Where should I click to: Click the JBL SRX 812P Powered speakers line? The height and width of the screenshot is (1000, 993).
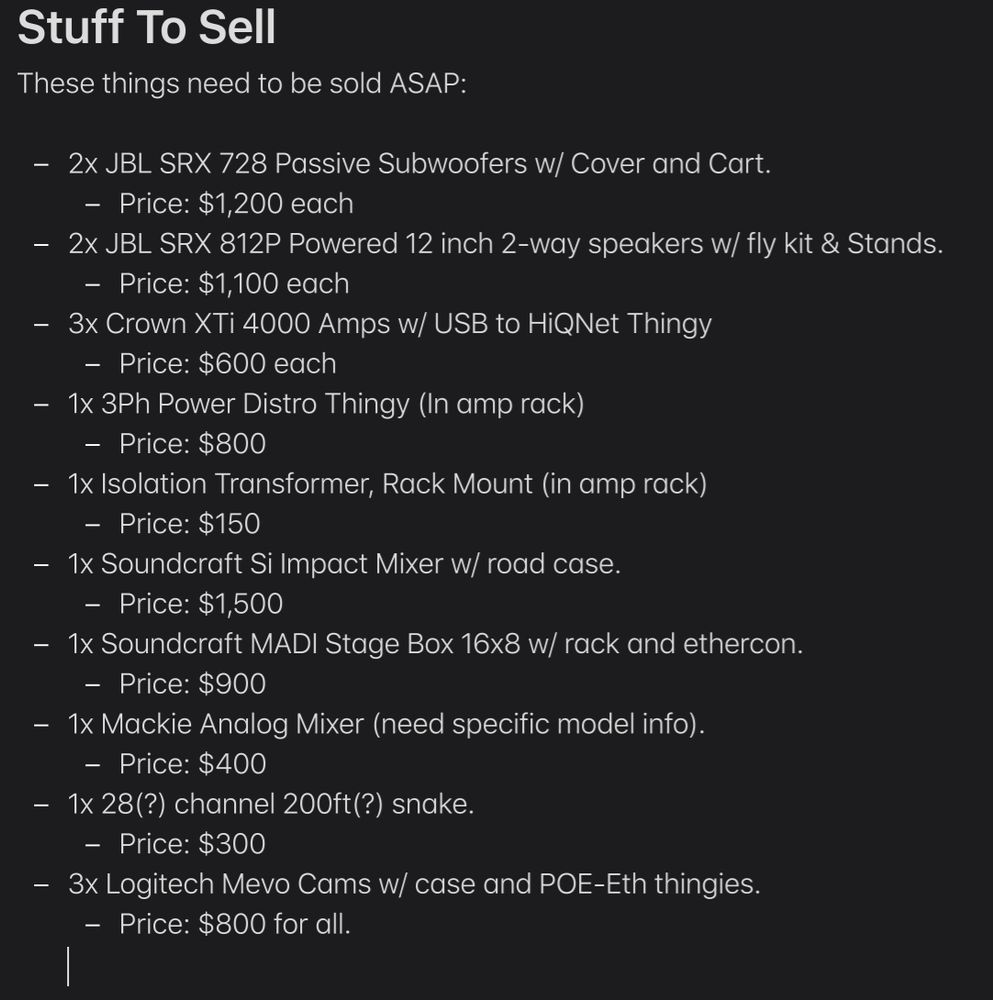coord(505,244)
